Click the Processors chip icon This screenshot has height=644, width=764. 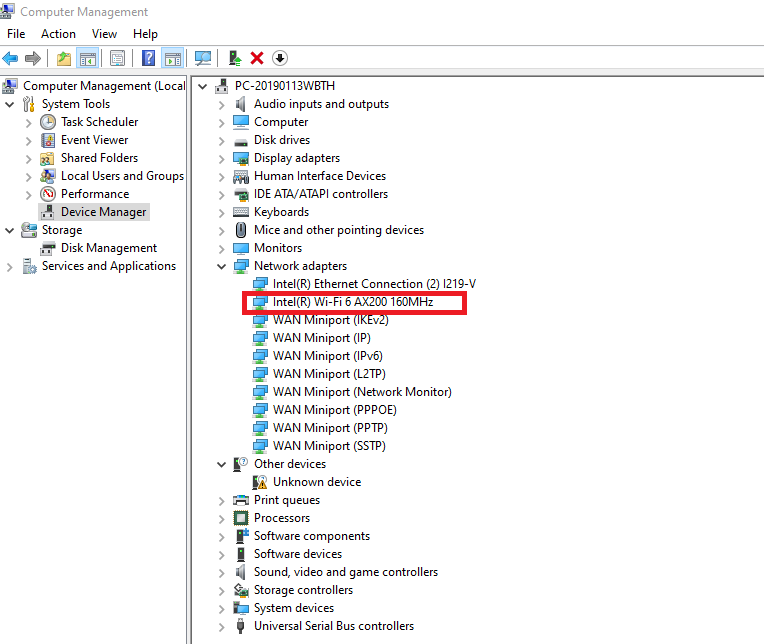[241, 518]
